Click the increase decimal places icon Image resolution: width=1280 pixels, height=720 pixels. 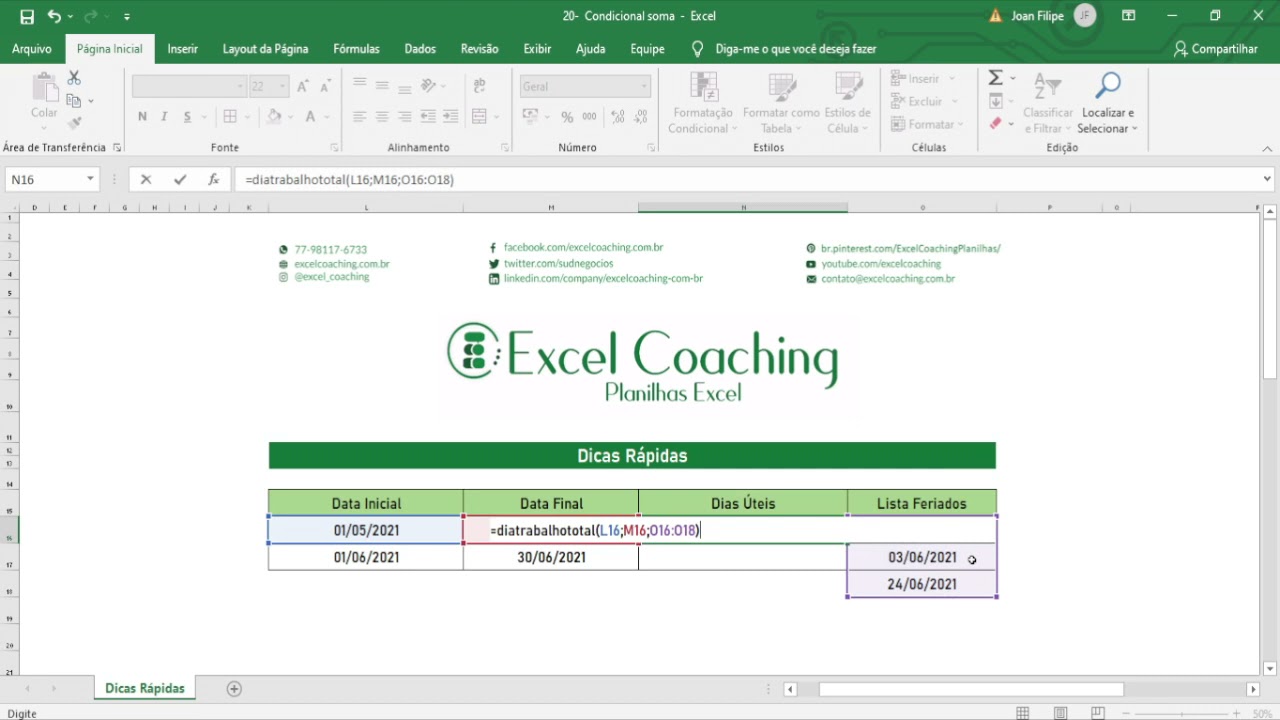(616, 117)
